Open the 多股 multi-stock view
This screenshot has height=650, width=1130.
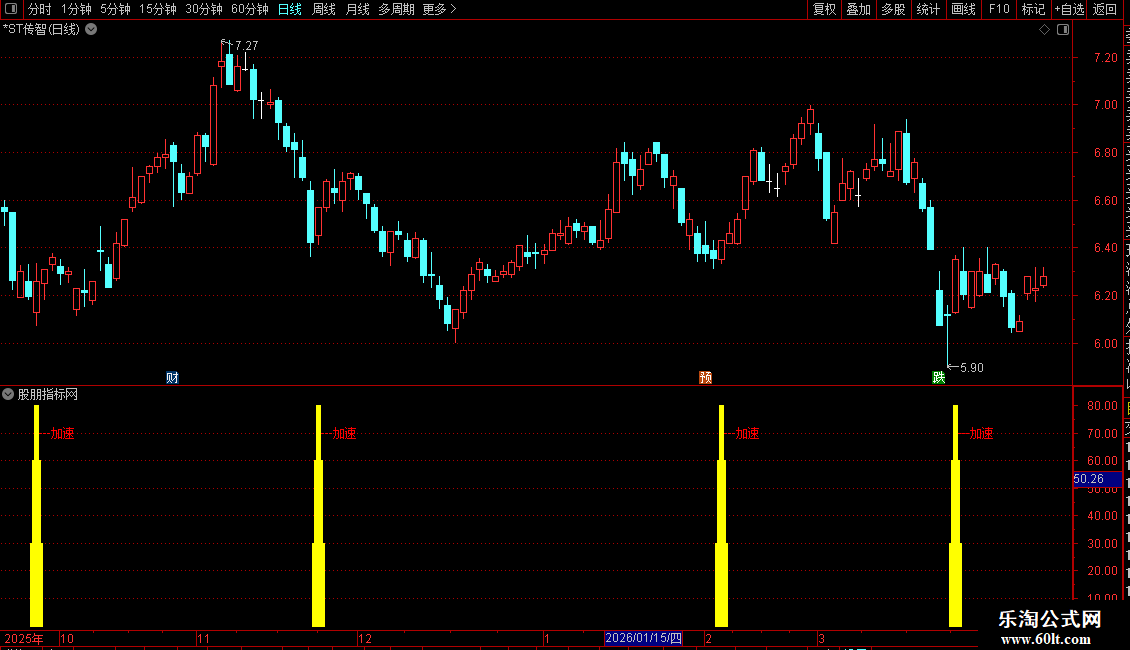894,9
